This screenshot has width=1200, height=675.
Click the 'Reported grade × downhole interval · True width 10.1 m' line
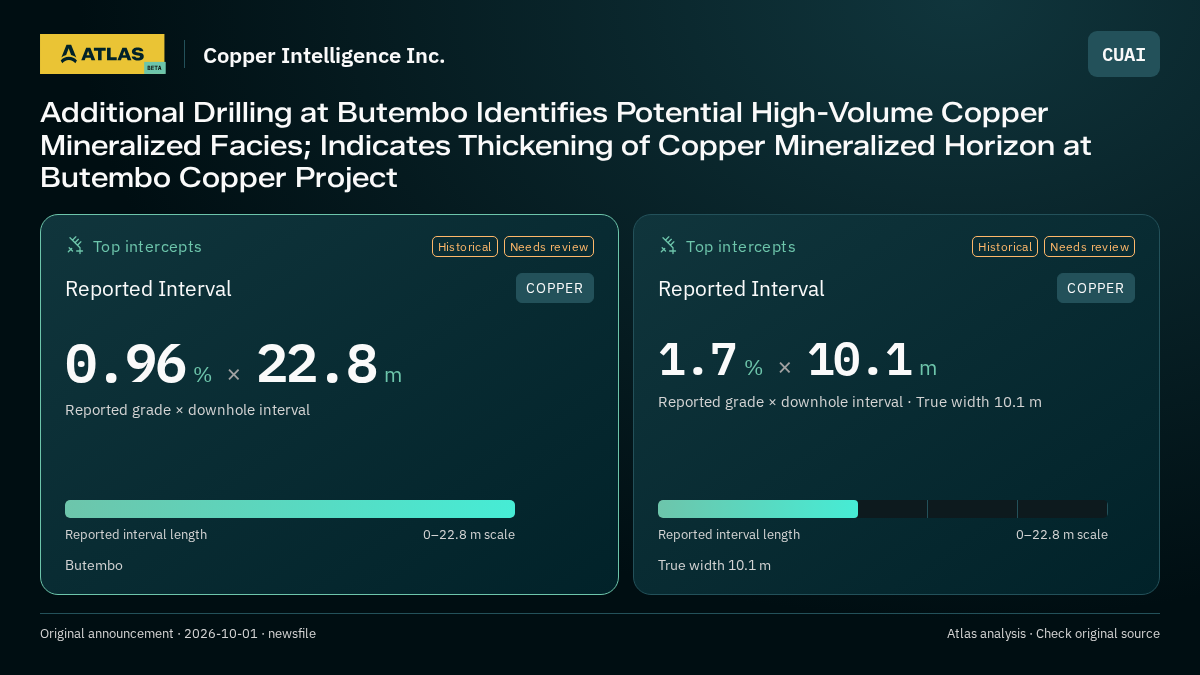point(850,402)
